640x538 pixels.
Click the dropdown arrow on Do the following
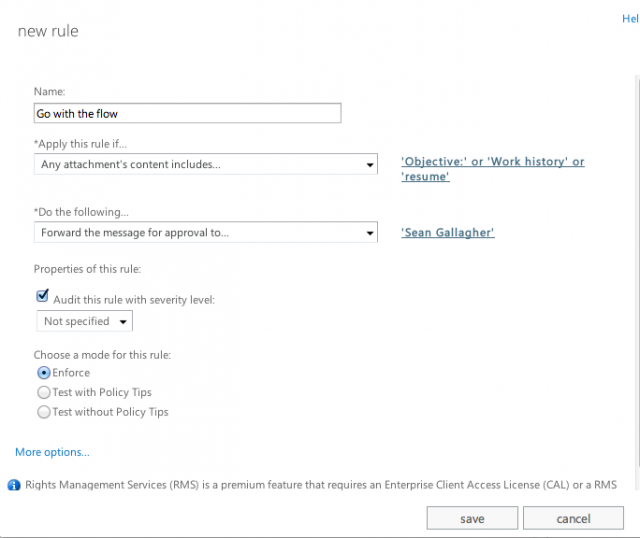coord(370,233)
